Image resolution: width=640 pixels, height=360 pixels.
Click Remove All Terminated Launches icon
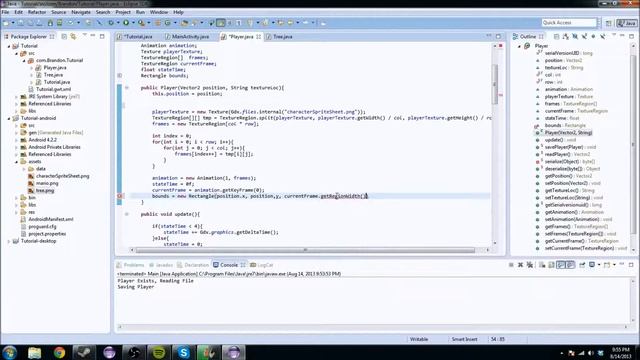530,265
